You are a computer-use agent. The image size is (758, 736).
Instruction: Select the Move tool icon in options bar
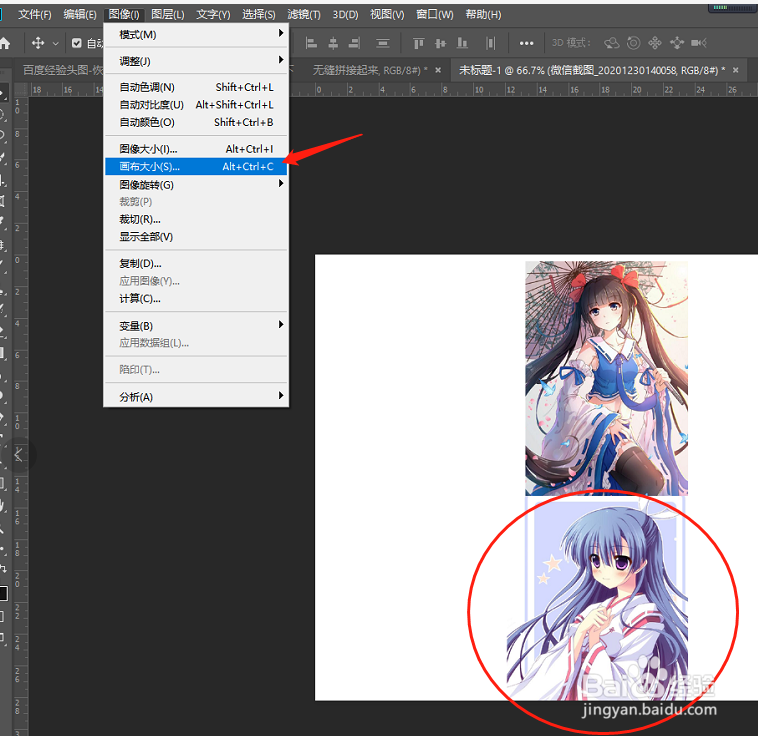click(x=38, y=44)
